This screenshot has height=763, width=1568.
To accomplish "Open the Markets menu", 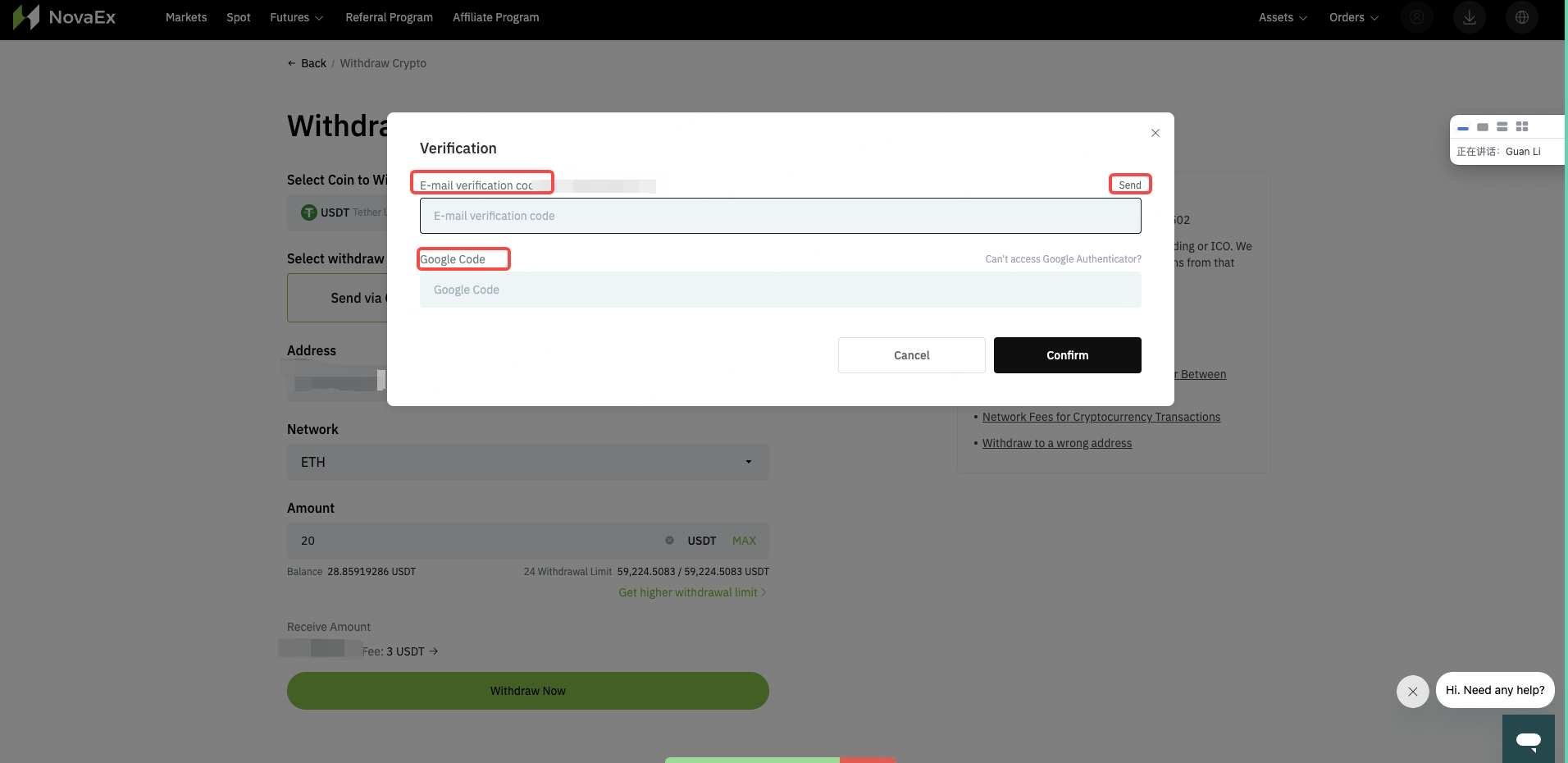I will (186, 16).
